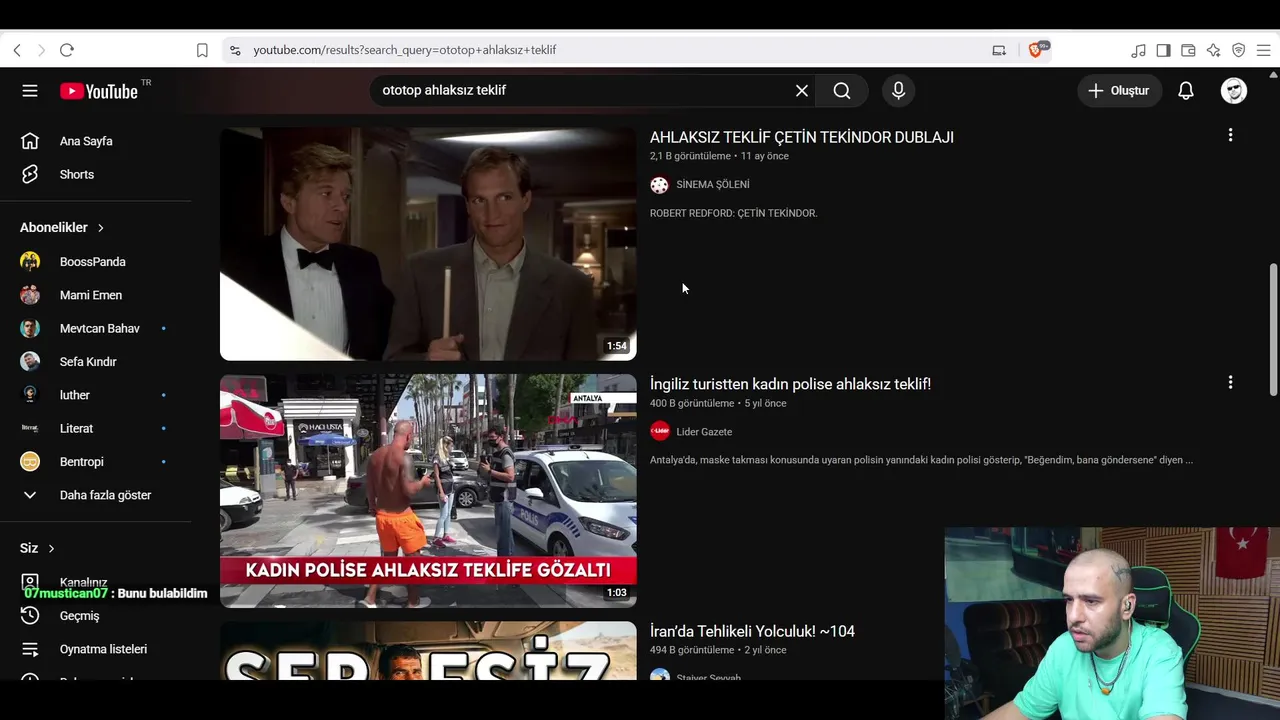The image size is (1280, 720).
Task: Bookmark this page using the bookmark icon
Action: coord(202,50)
